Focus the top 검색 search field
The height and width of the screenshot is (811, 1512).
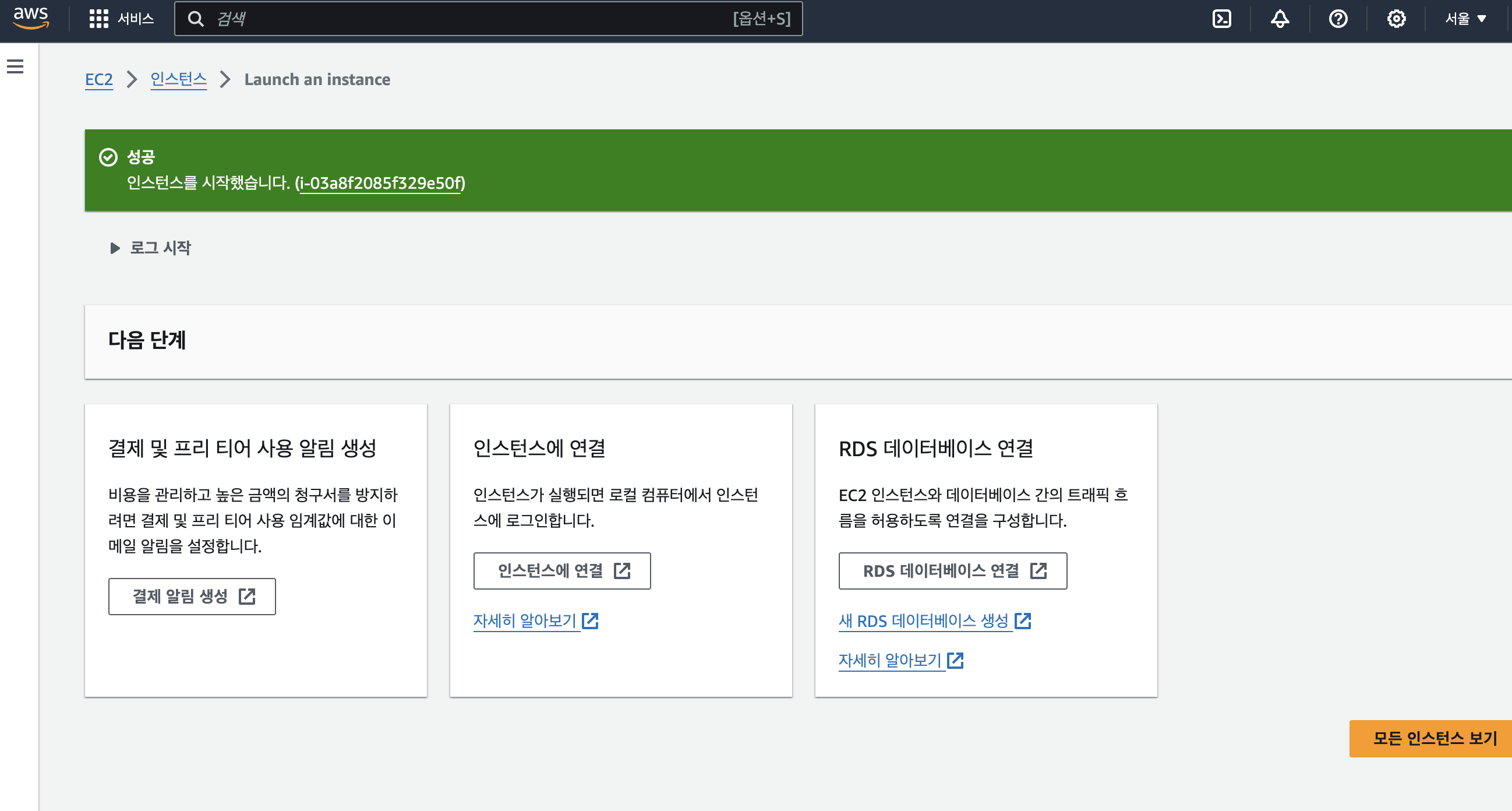pyautogui.click(x=469, y=19)
